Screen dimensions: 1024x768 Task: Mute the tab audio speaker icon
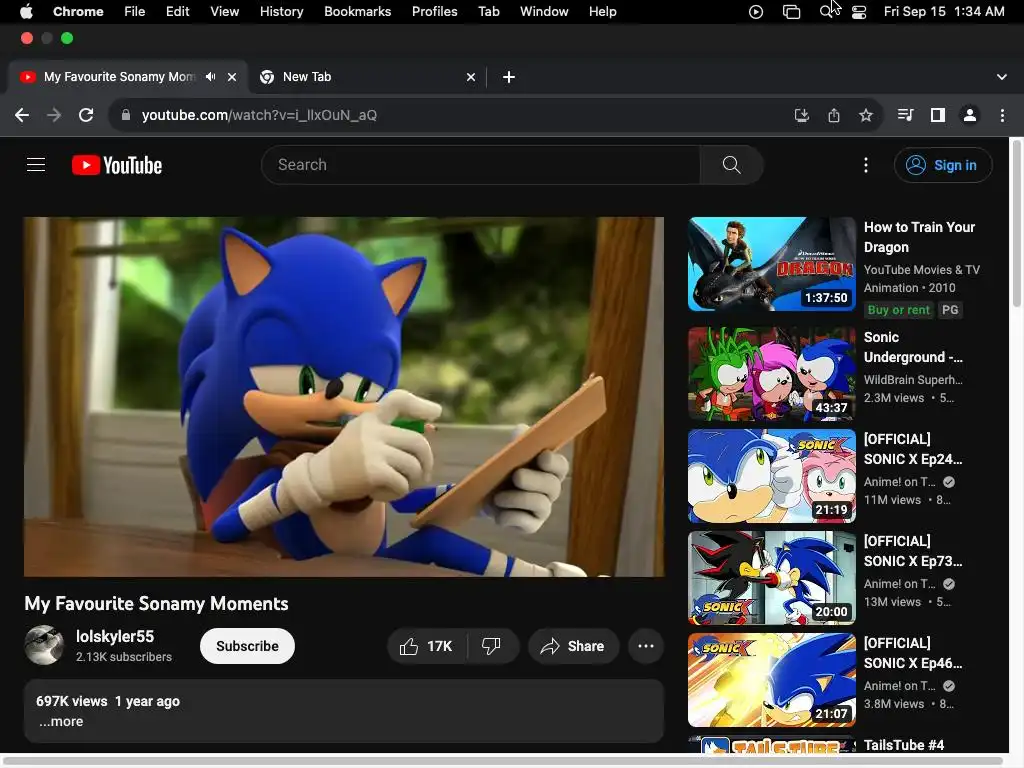tap(210, 77)
